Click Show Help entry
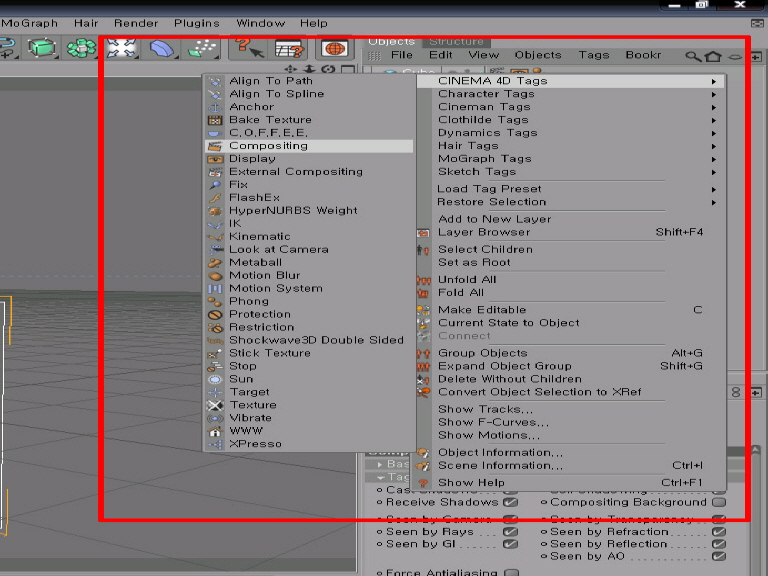Image resolution: width=768 pixels, height=576 pixels. click(571, 482)
